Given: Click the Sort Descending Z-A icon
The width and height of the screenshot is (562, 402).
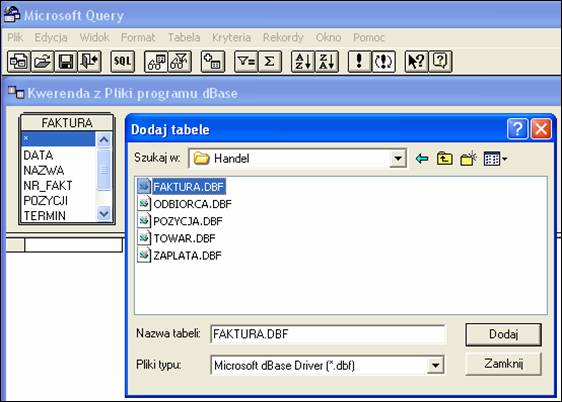Looking at the screenshot, I should tap(327, 62).
